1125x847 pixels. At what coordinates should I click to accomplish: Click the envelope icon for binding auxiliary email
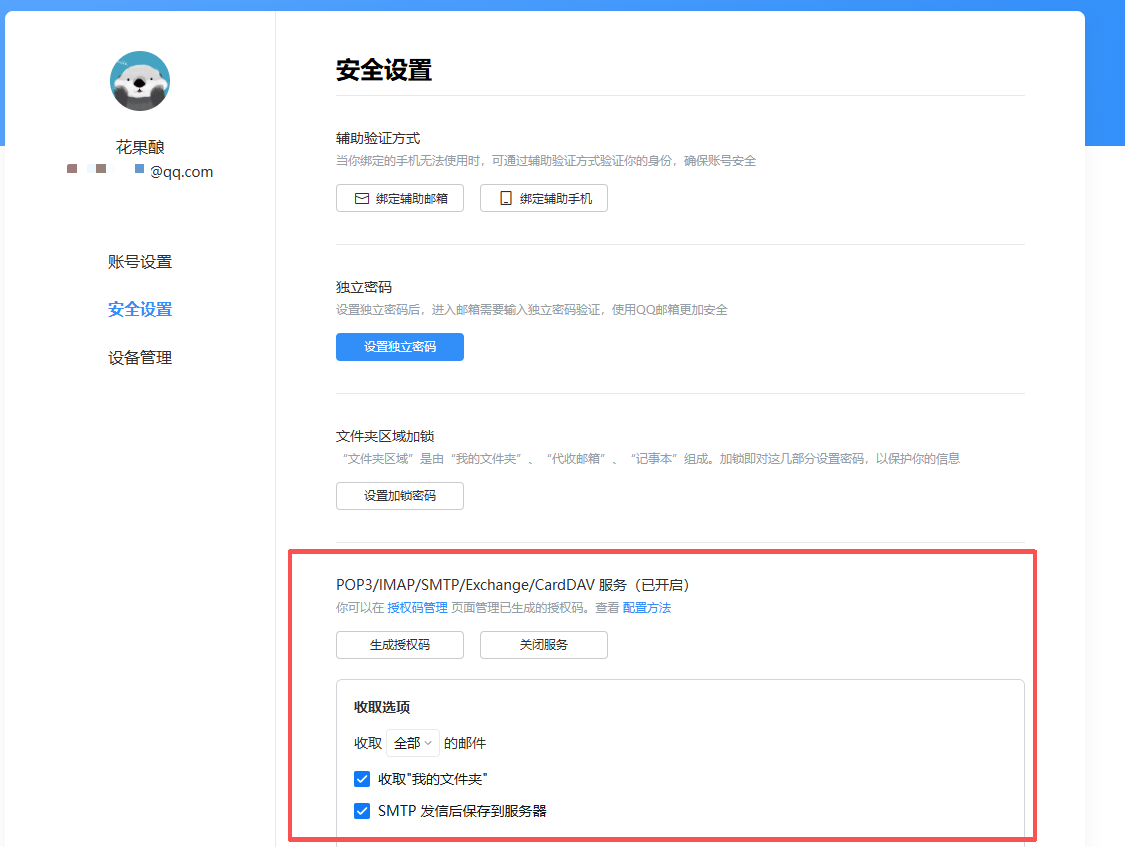click(362, 199)
